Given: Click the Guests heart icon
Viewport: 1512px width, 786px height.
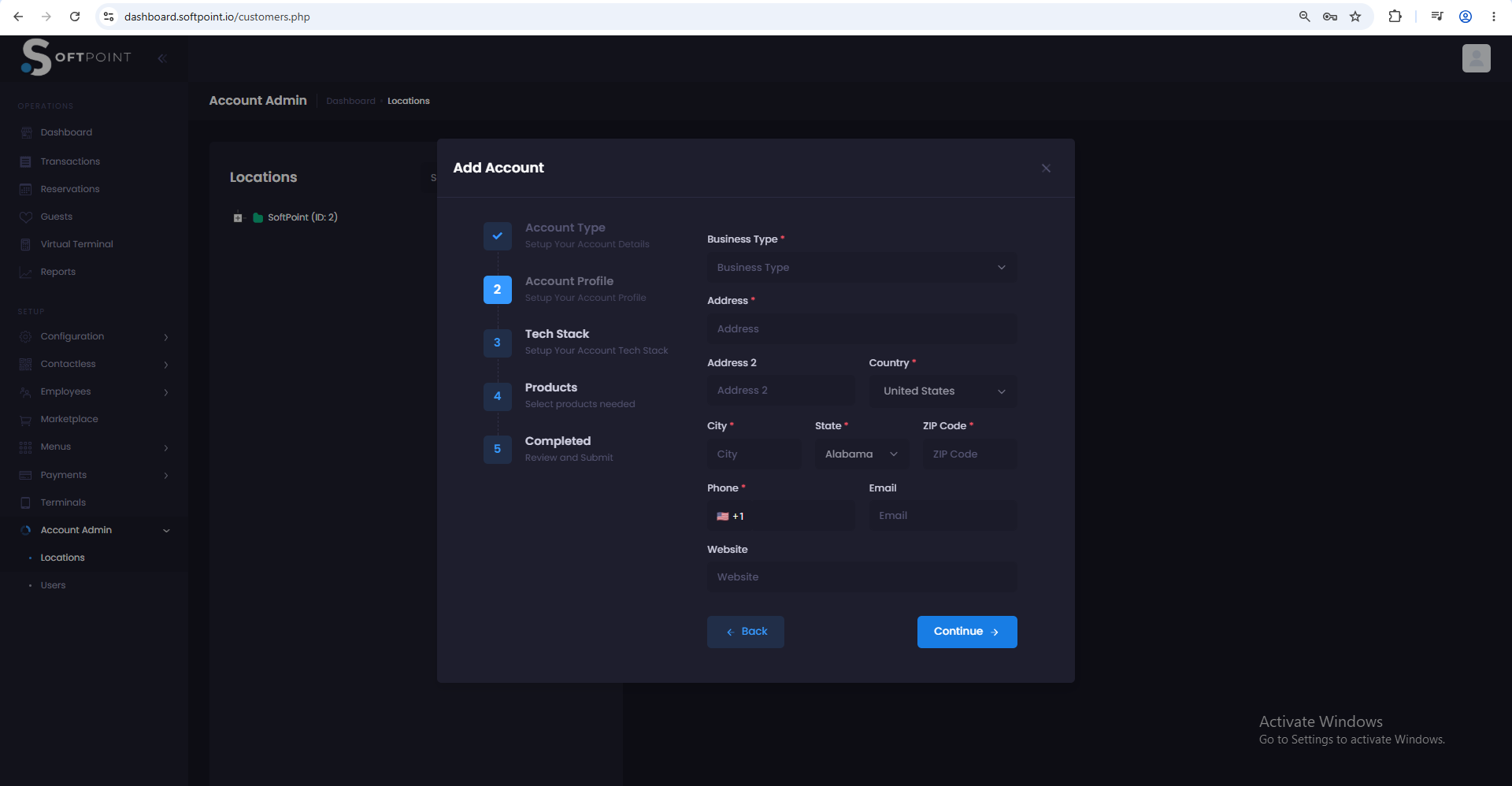Looking at the screenshot, I should [26, 217].
